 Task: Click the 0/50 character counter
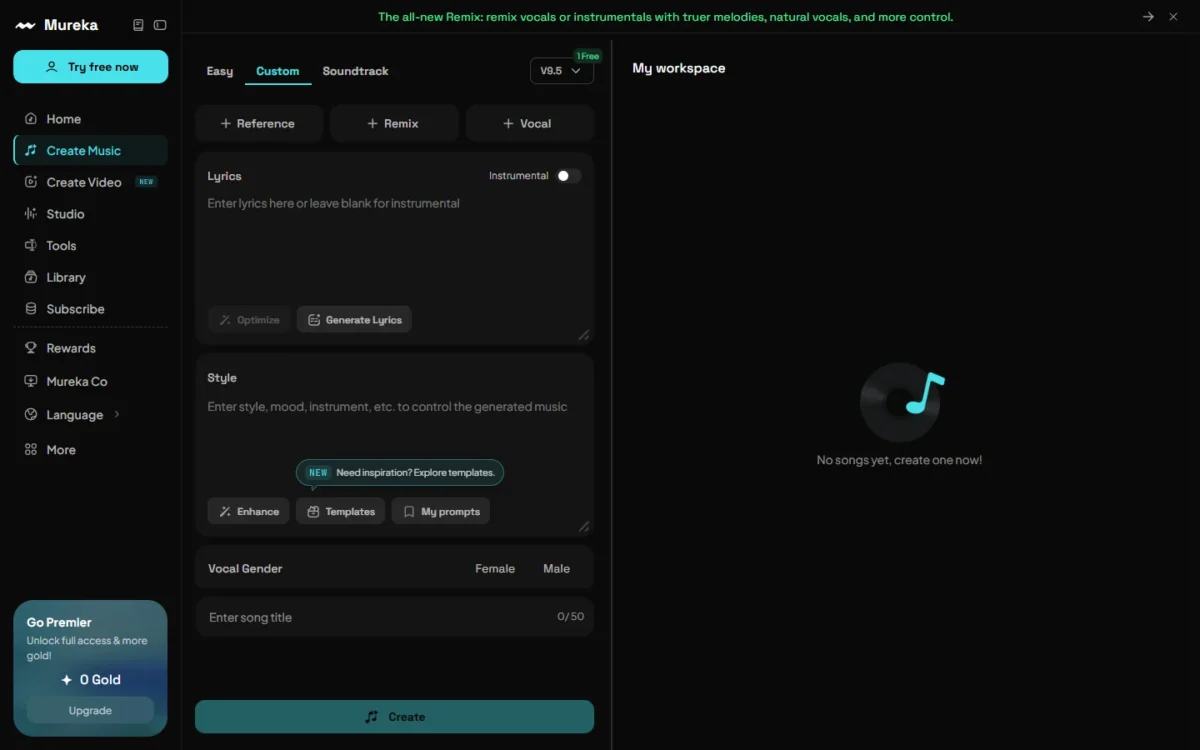(570, 617)
